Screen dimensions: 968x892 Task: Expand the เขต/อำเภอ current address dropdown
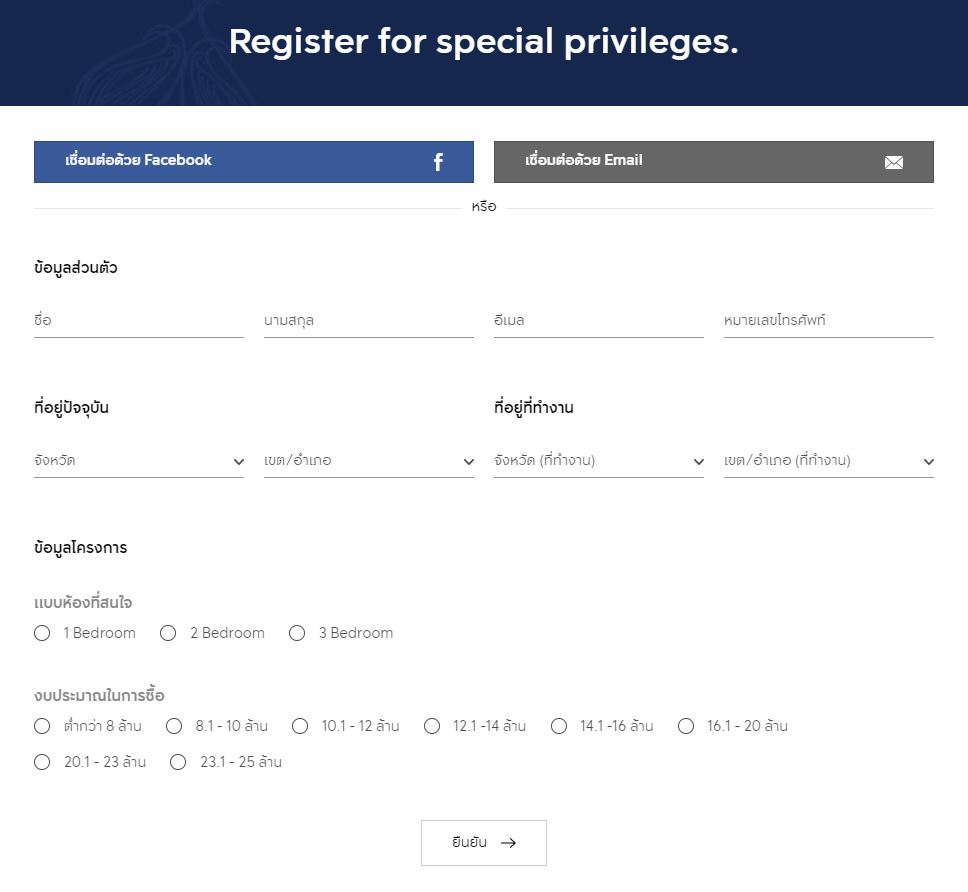(368, 461)
